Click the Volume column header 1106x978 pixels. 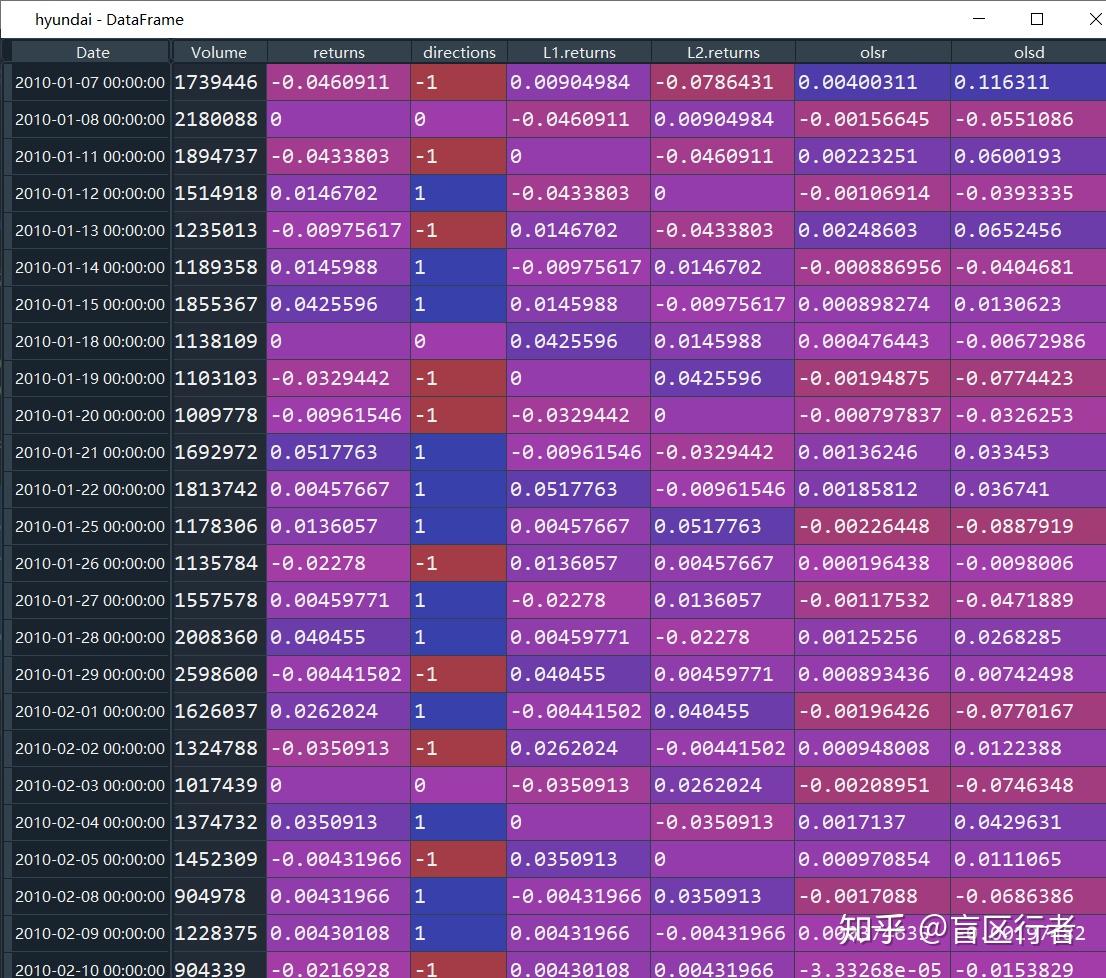pos(219,52)
